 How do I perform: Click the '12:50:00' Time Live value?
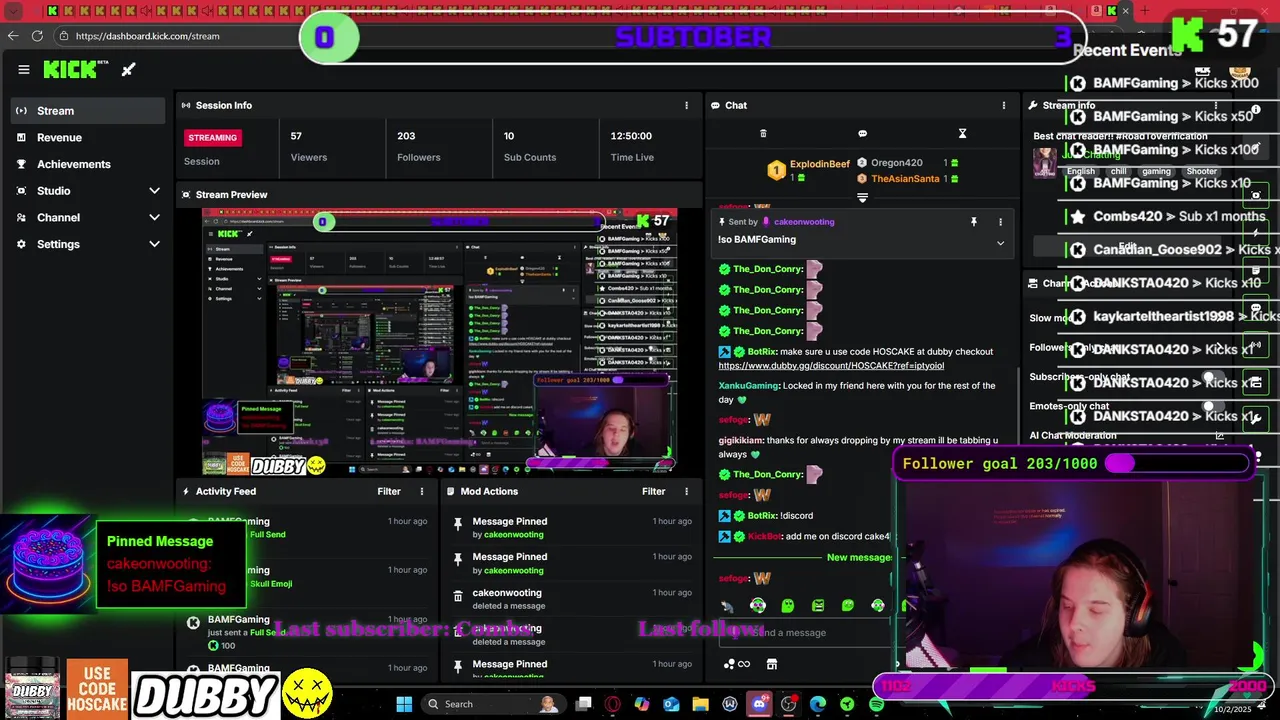point(631,136)
